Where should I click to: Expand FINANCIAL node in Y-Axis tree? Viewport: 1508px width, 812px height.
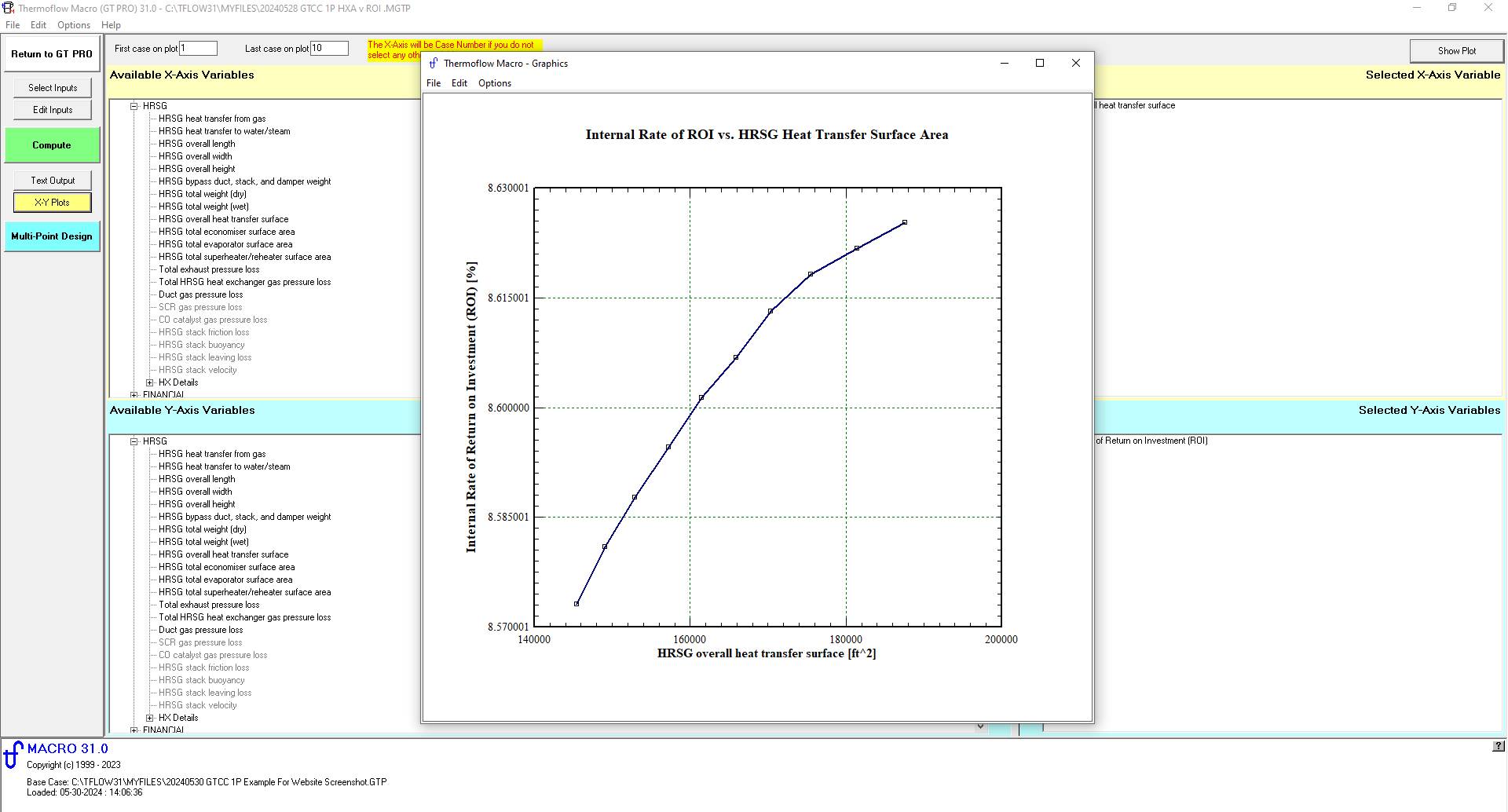coord(134,730)
